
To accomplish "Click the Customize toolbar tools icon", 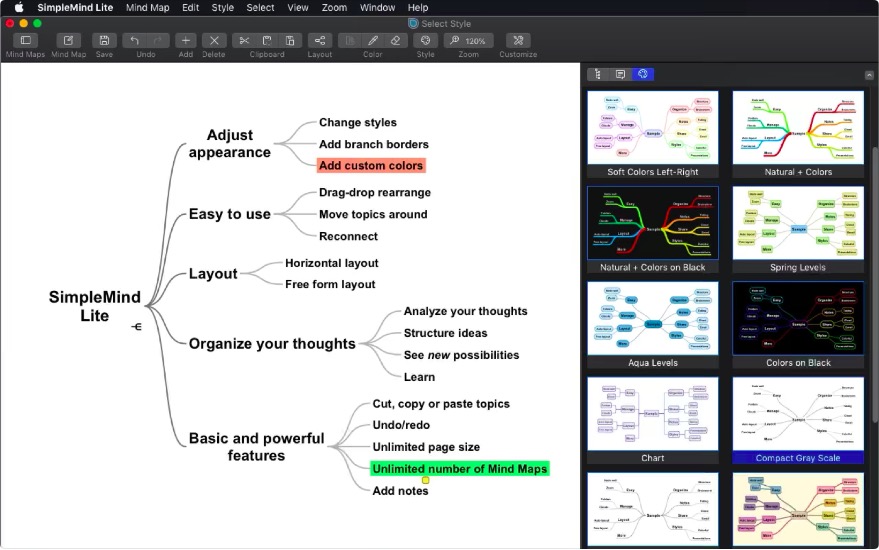I will 518,40.
